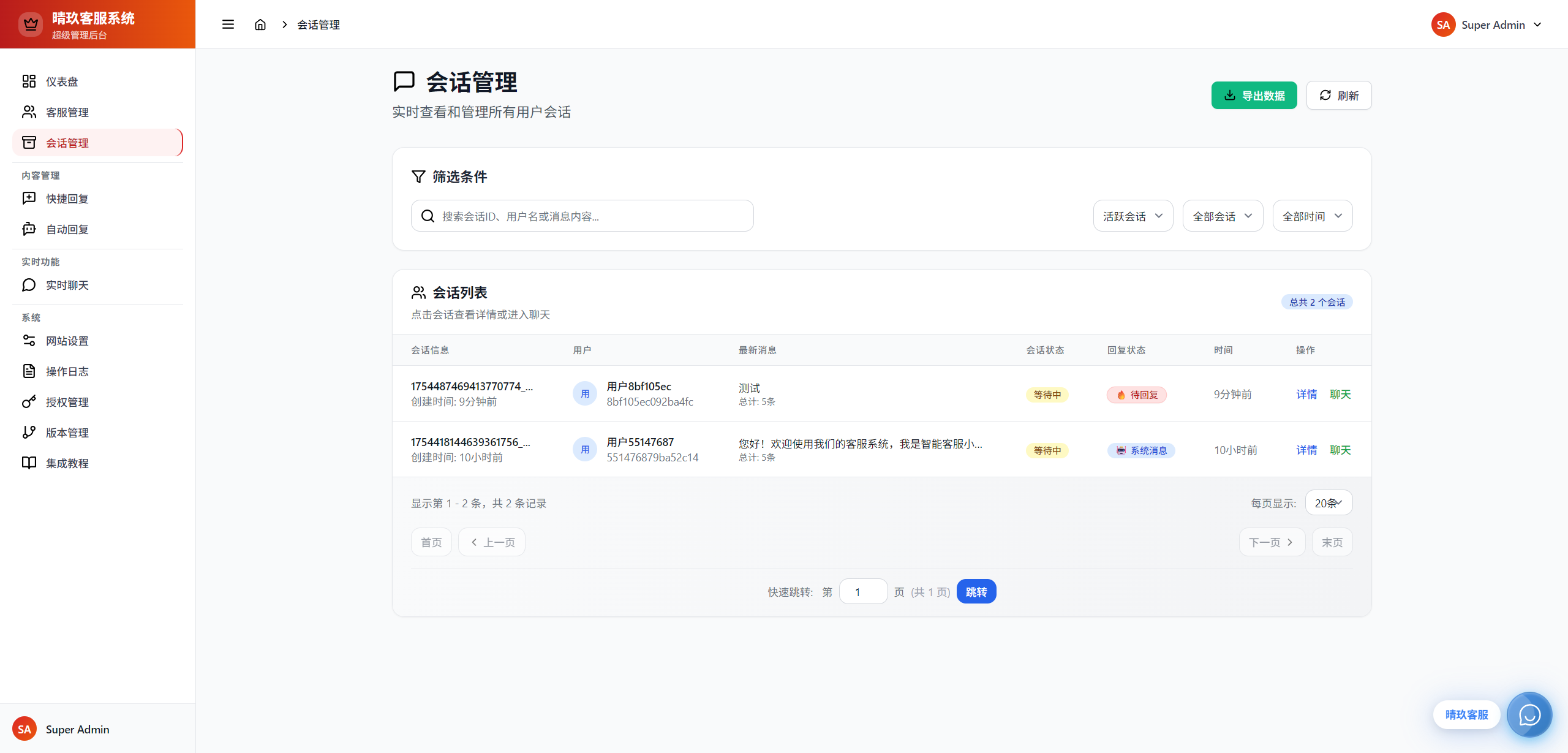Toggle the hamburger sidebar menu icon
Viewport: 1568px width, 753px height.
point(228,25)
